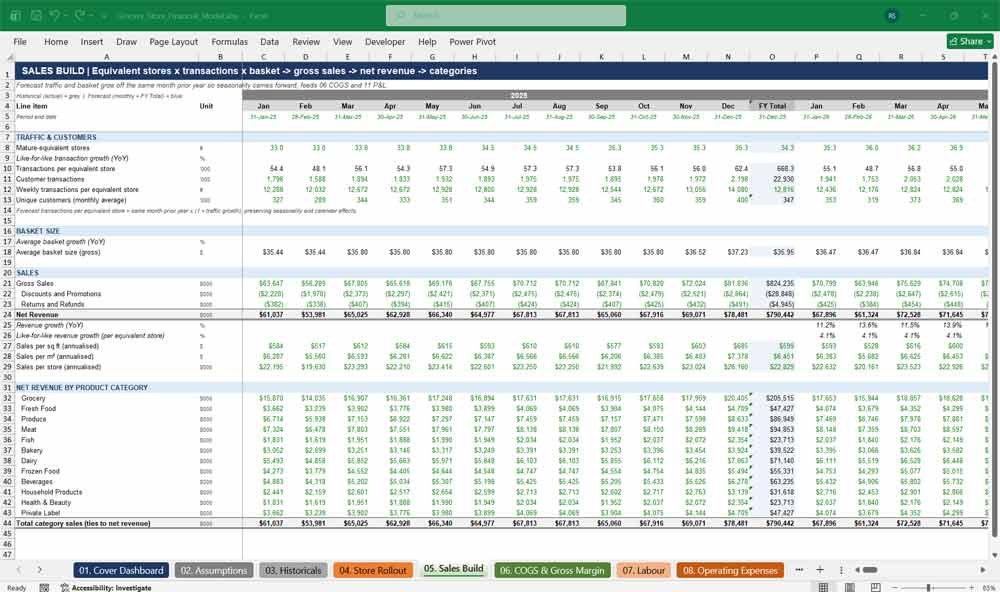1000x592 pixels.
Task: Click vertical scrollbar down arrow
Action: coord(994,555)
